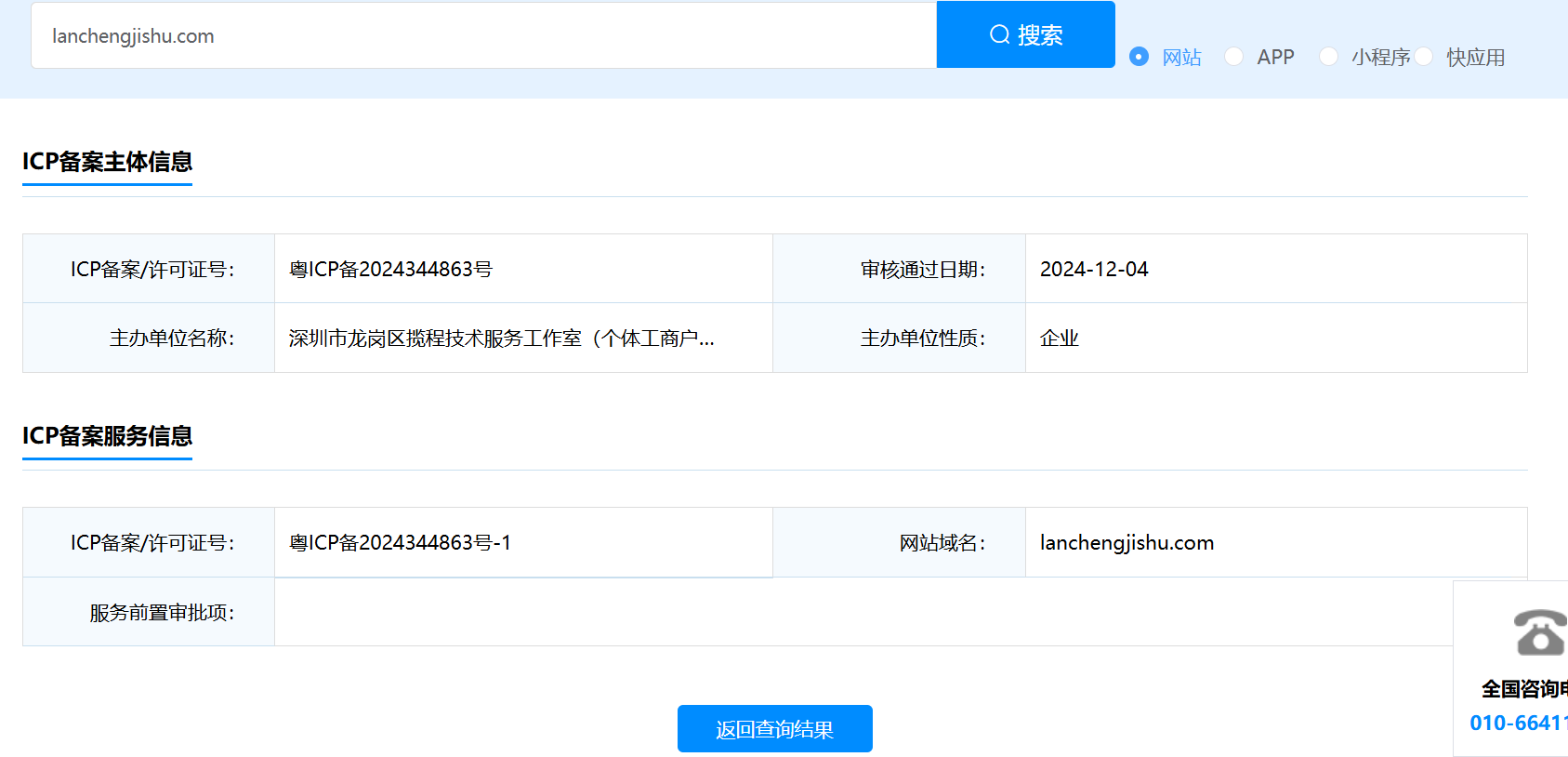
Task: Select the 网站 radio button
Action: click(1139, 57)
